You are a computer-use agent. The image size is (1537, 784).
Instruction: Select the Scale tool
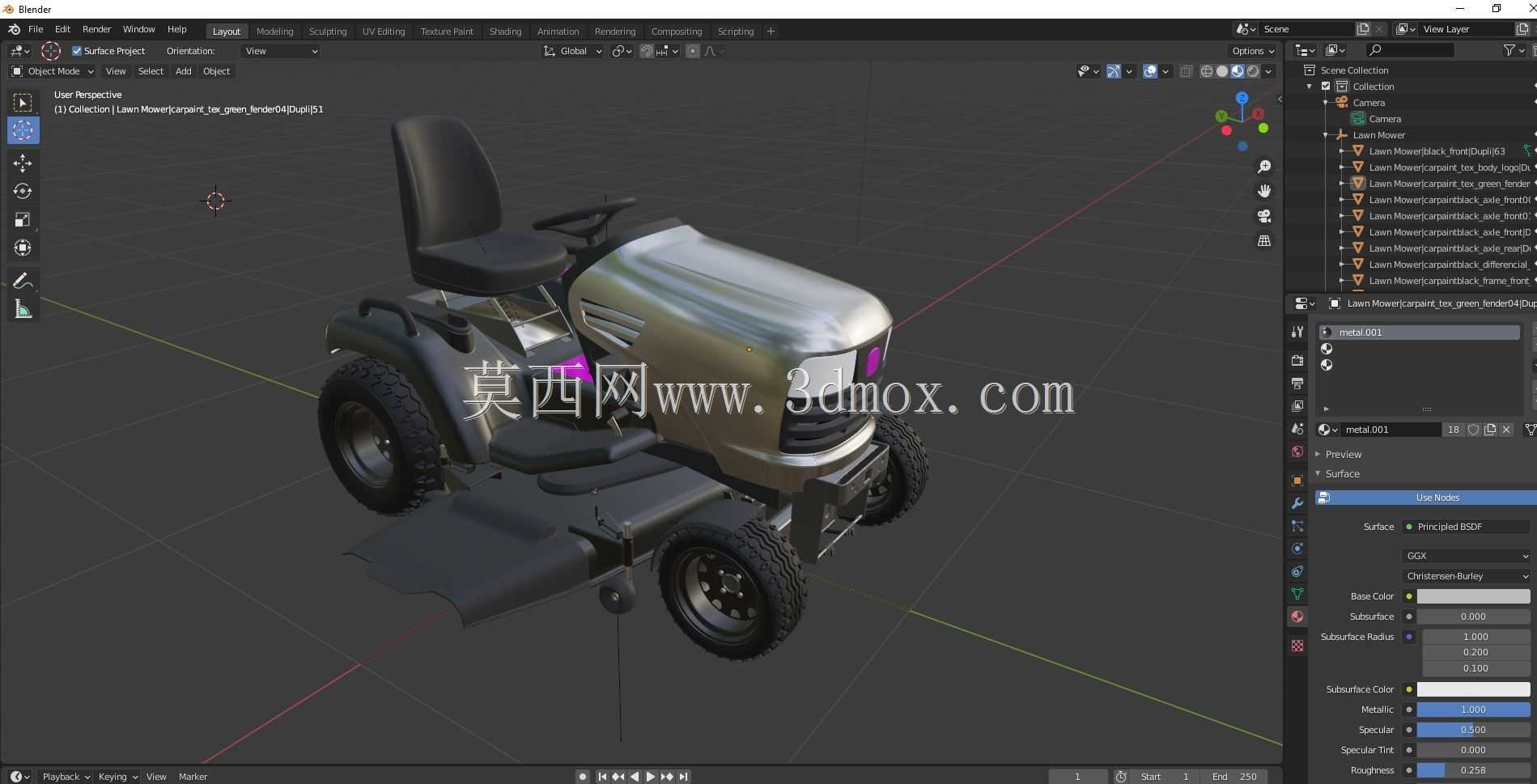pos(23,220)
